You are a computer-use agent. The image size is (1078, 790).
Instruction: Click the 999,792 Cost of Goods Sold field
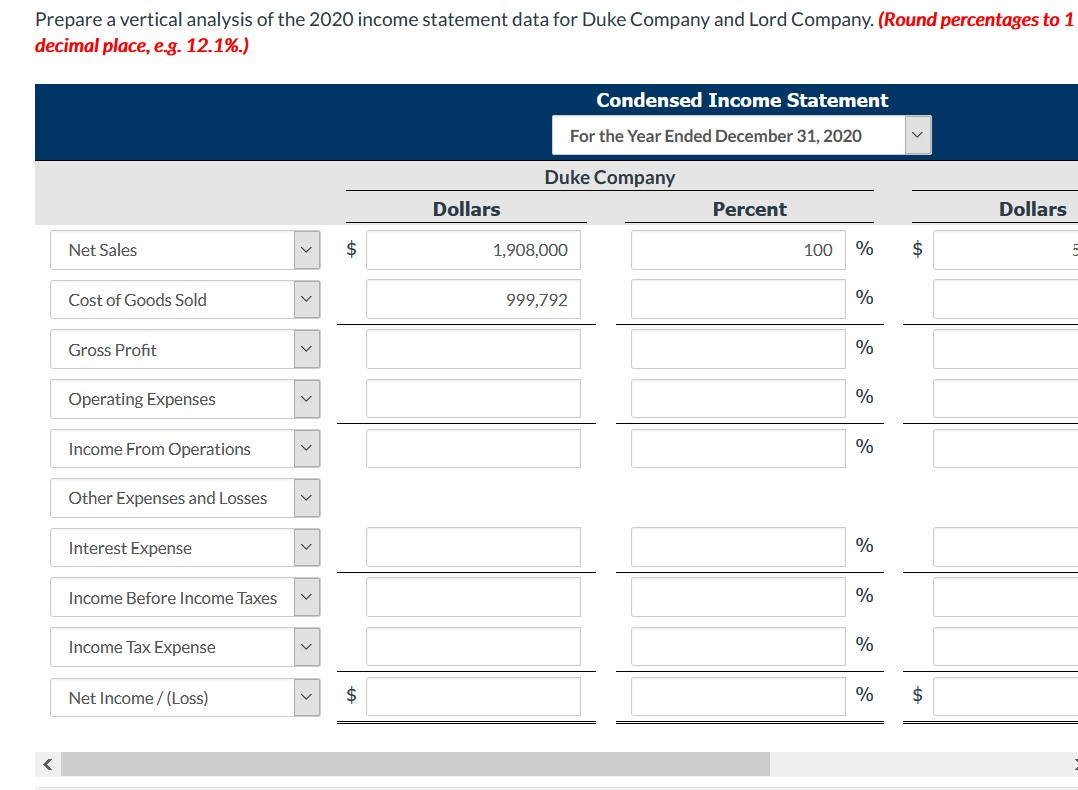point(473,299)
